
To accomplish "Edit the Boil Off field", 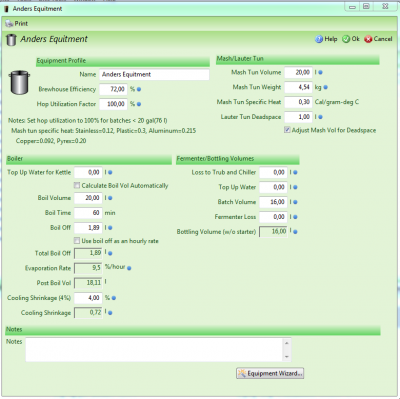I will (88, 228).
